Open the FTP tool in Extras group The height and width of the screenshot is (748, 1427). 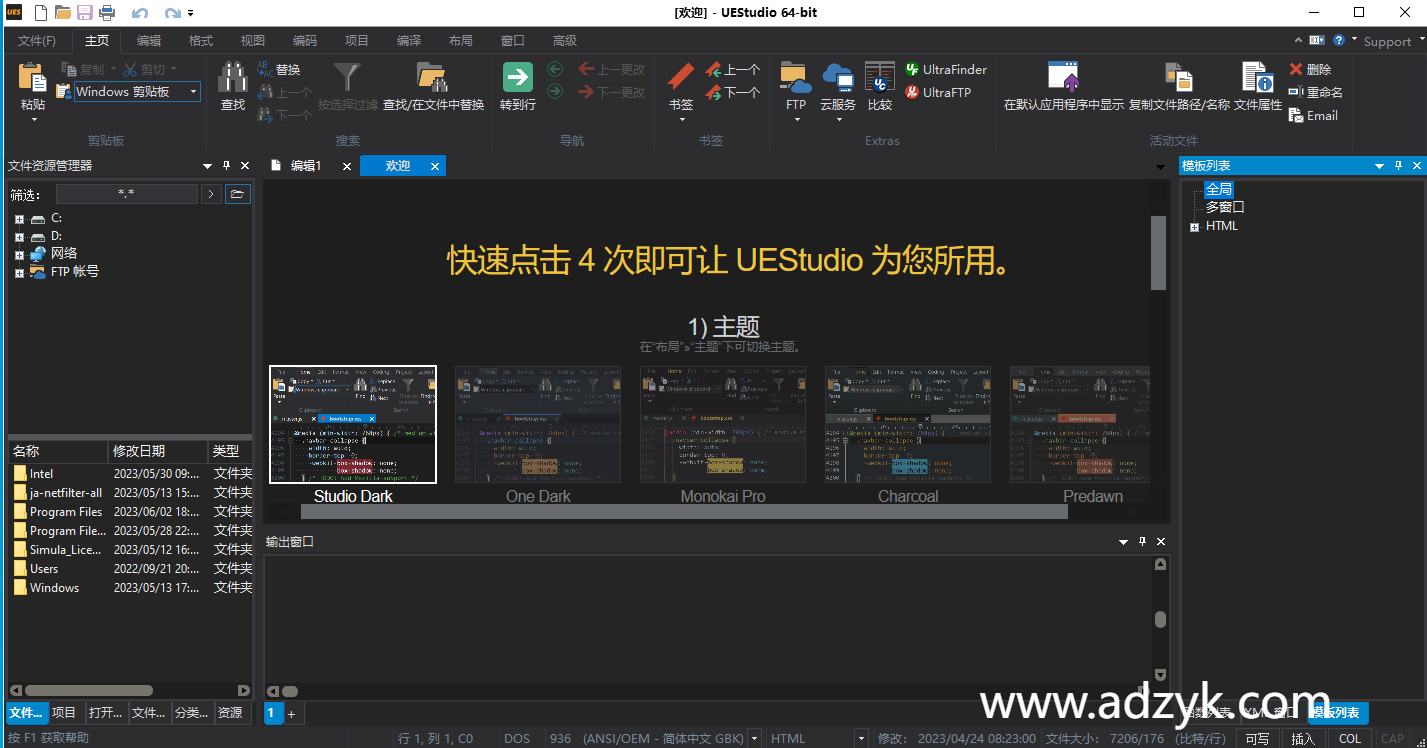tap(795, 85)
